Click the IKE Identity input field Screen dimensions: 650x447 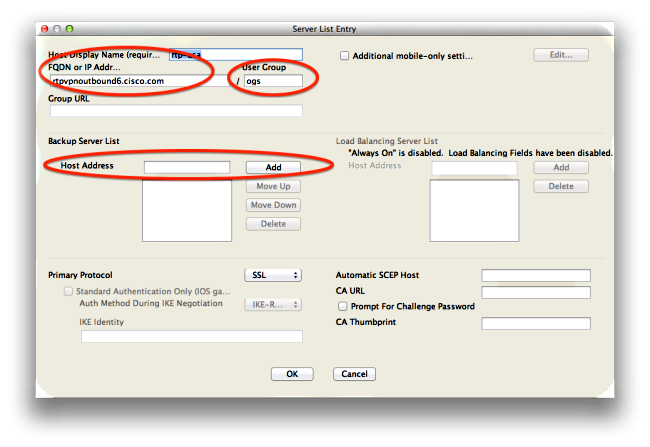click(192, 336)
